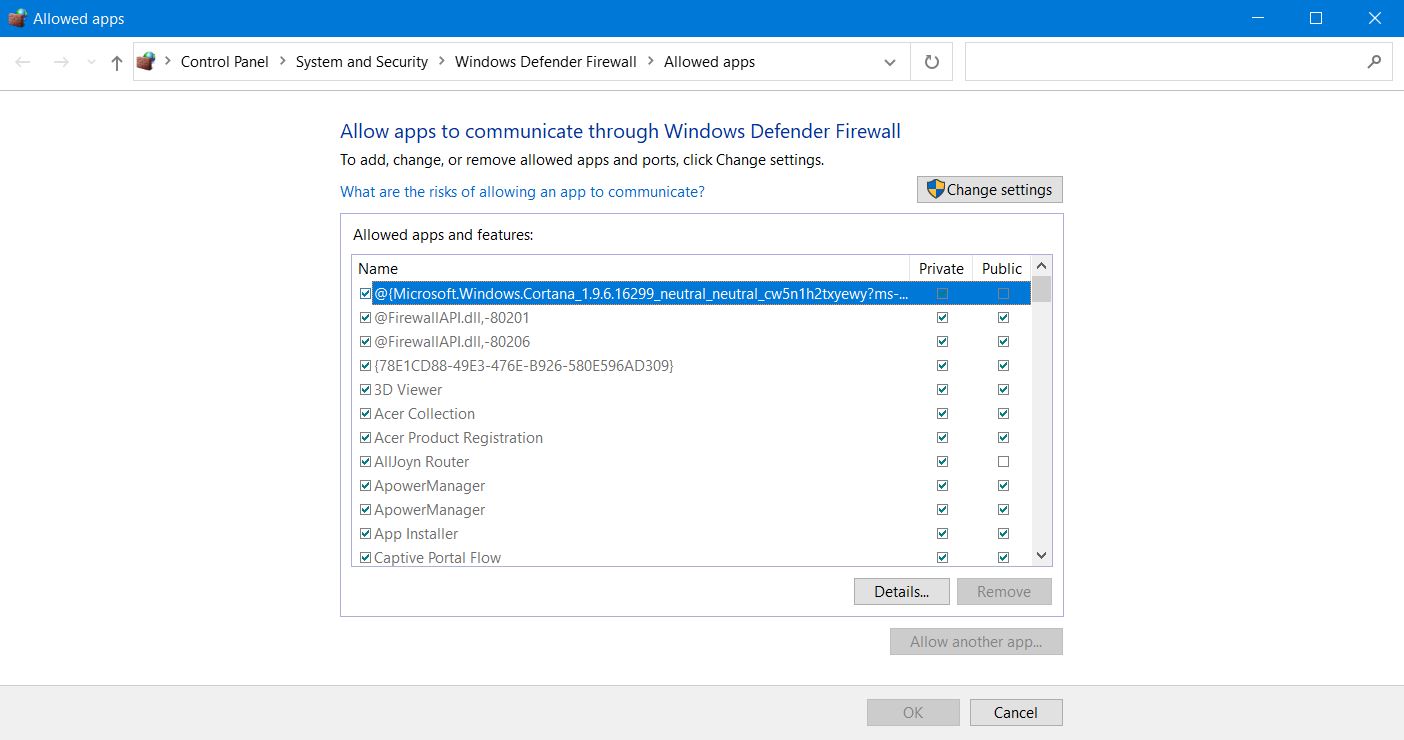Toggle Private checkbox for App Installer

coord(942,534)
